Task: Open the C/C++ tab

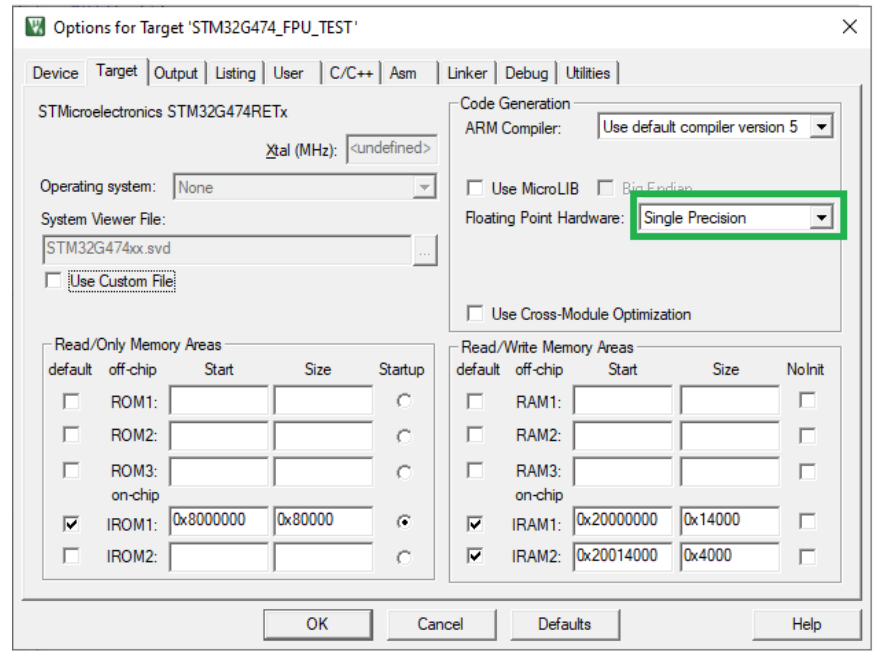Action: pos(351,73)
